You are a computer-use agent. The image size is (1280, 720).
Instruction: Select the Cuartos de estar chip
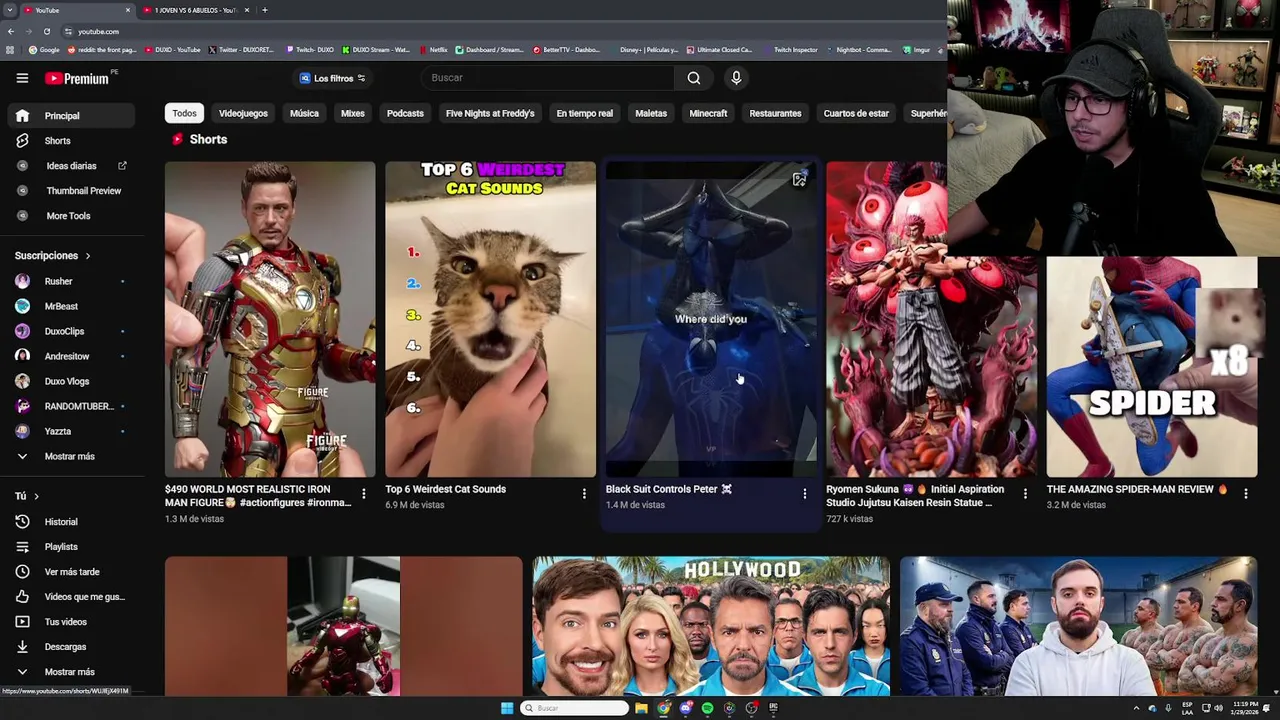click(856, 113)
